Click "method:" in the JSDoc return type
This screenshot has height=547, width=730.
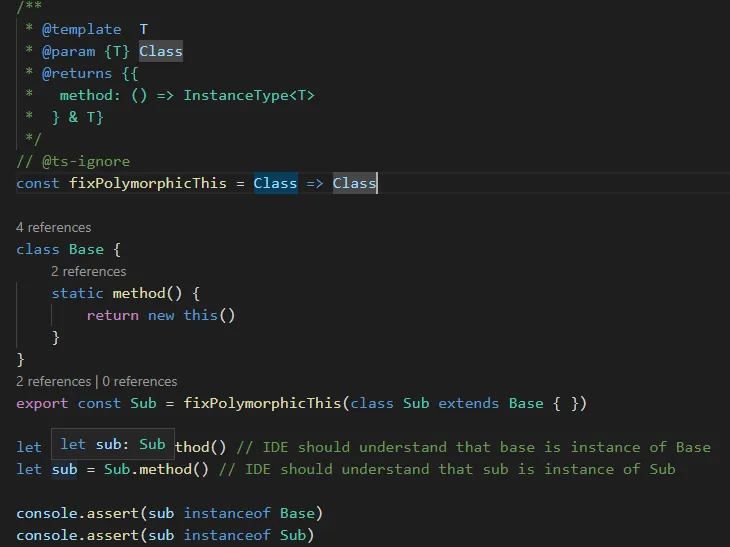point(90,95)
